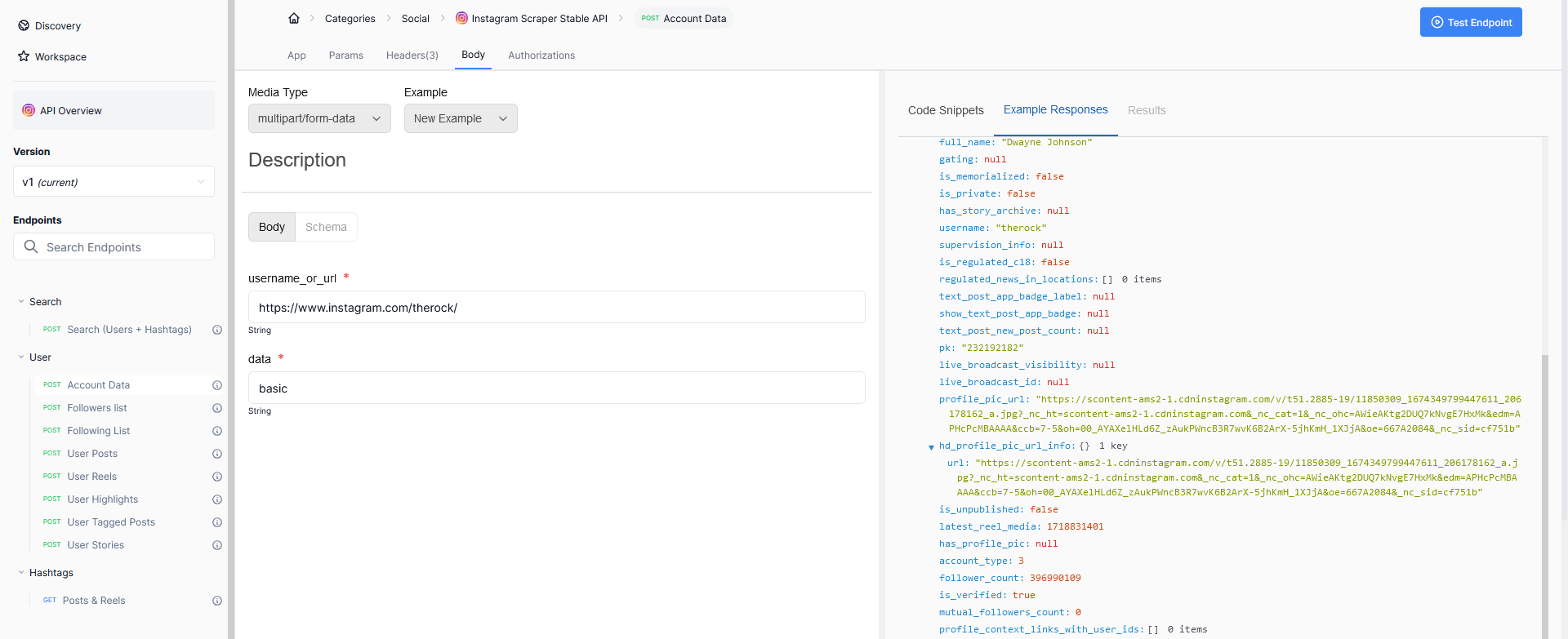Toggle to Schema view
Viewport: 1568px width, 639px height.
[326, 227]
